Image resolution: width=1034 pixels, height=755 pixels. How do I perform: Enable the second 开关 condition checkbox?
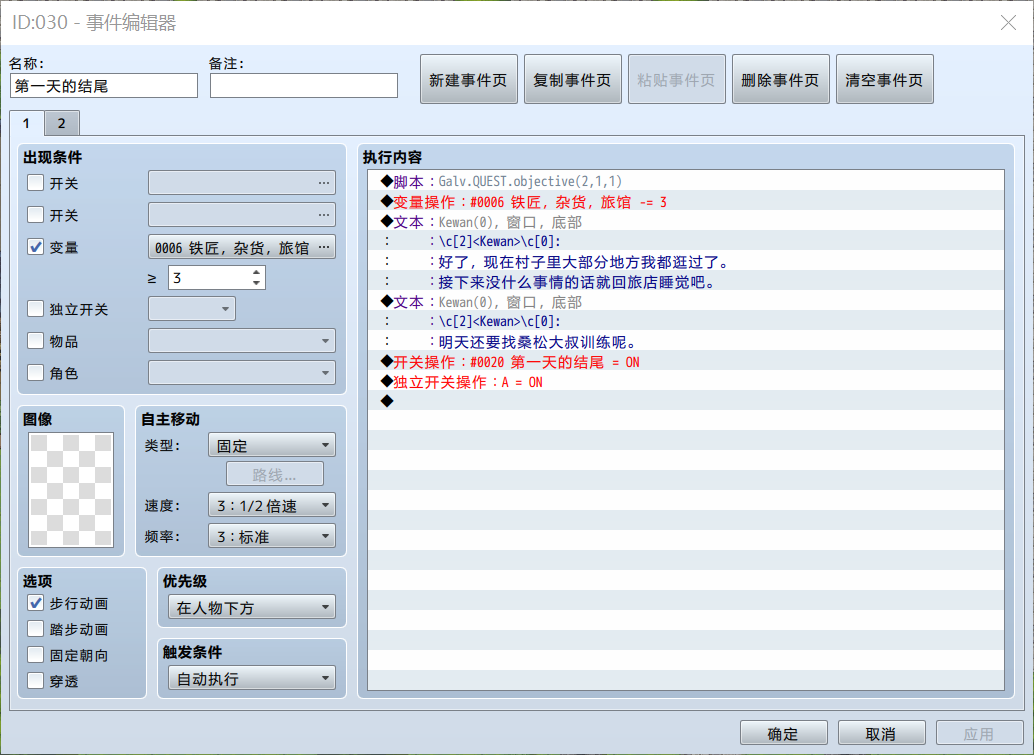click(36, 214)
